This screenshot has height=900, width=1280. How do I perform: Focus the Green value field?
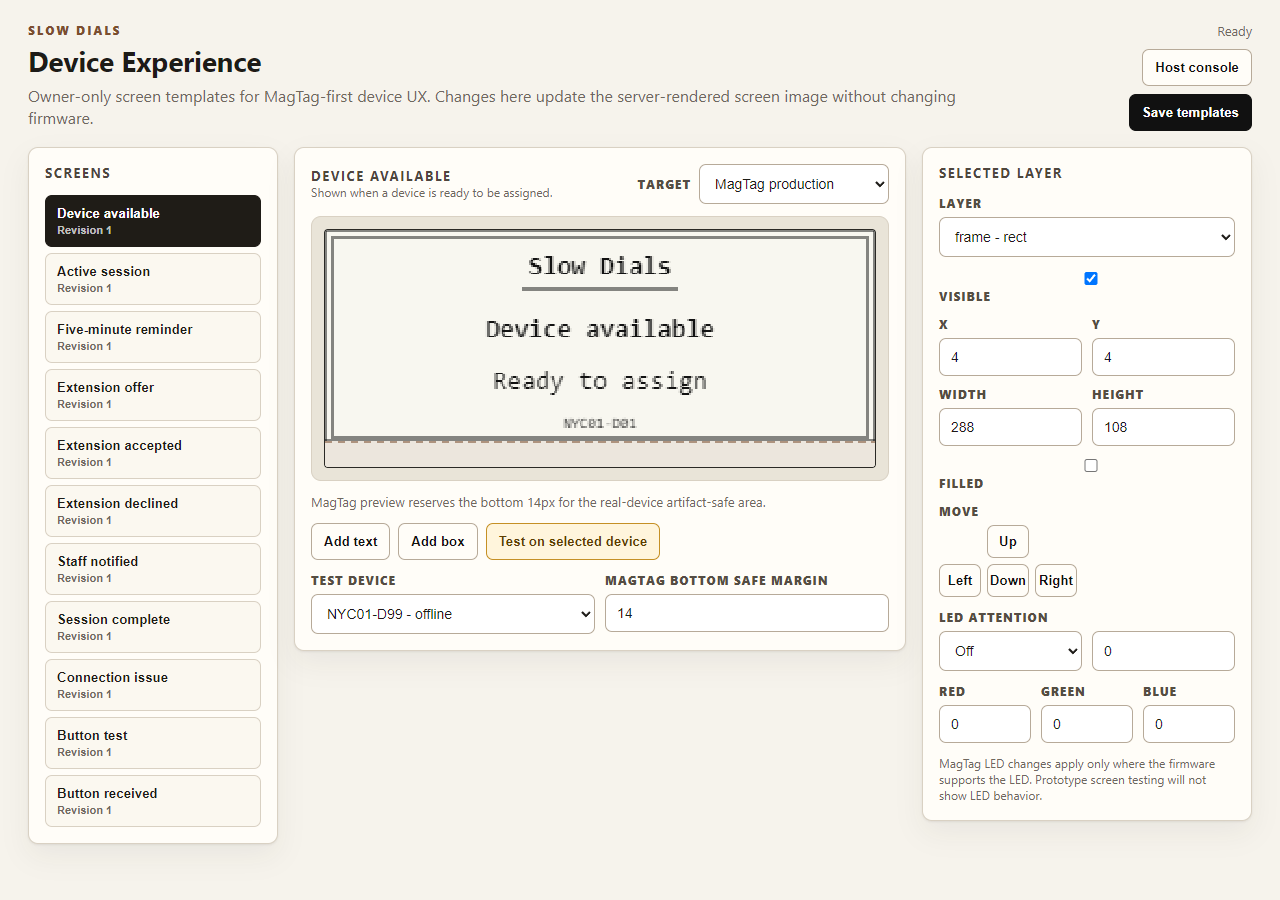point(1087,724)
